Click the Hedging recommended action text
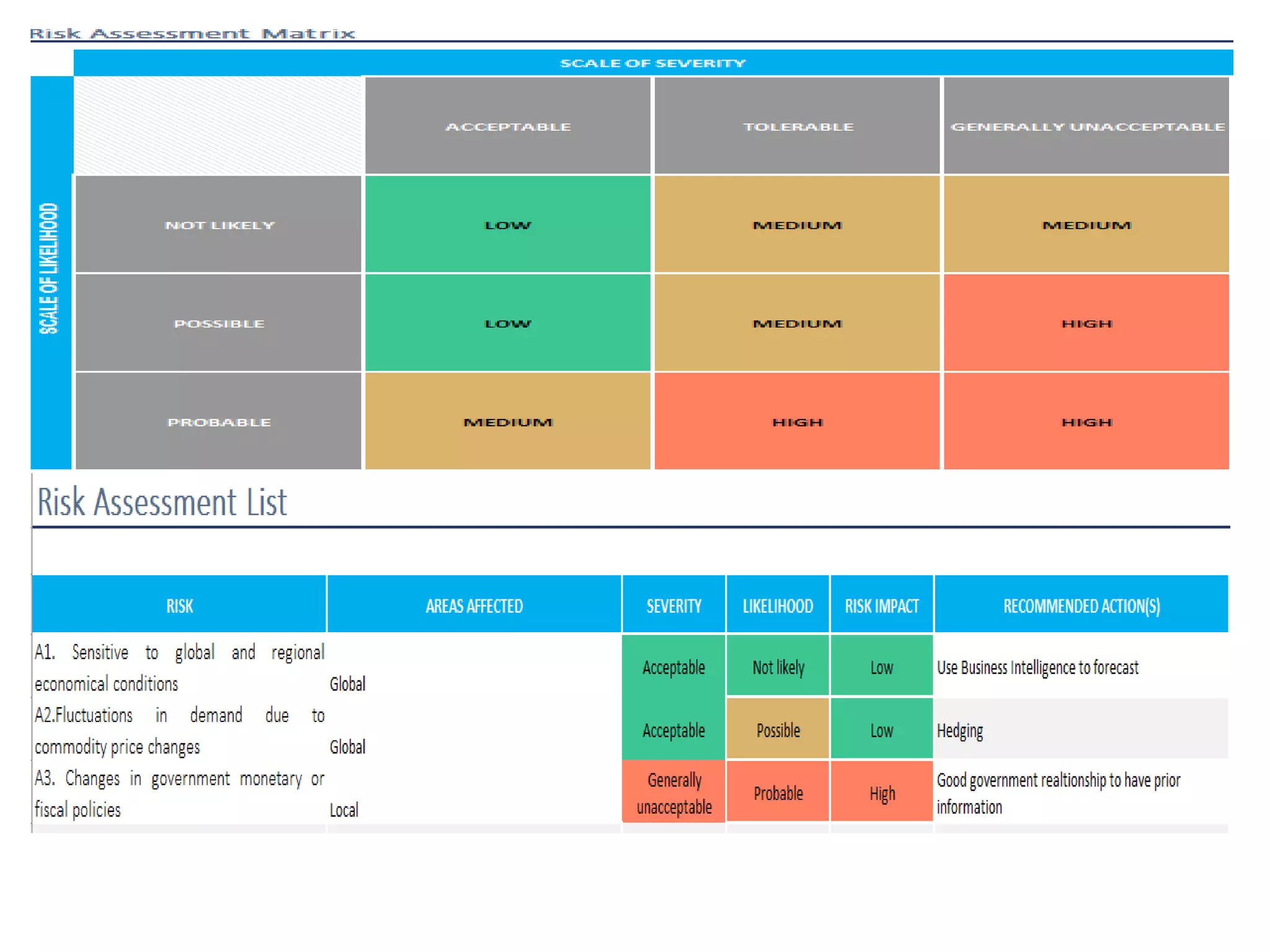The image size is (1270, 952). (959, 731)
